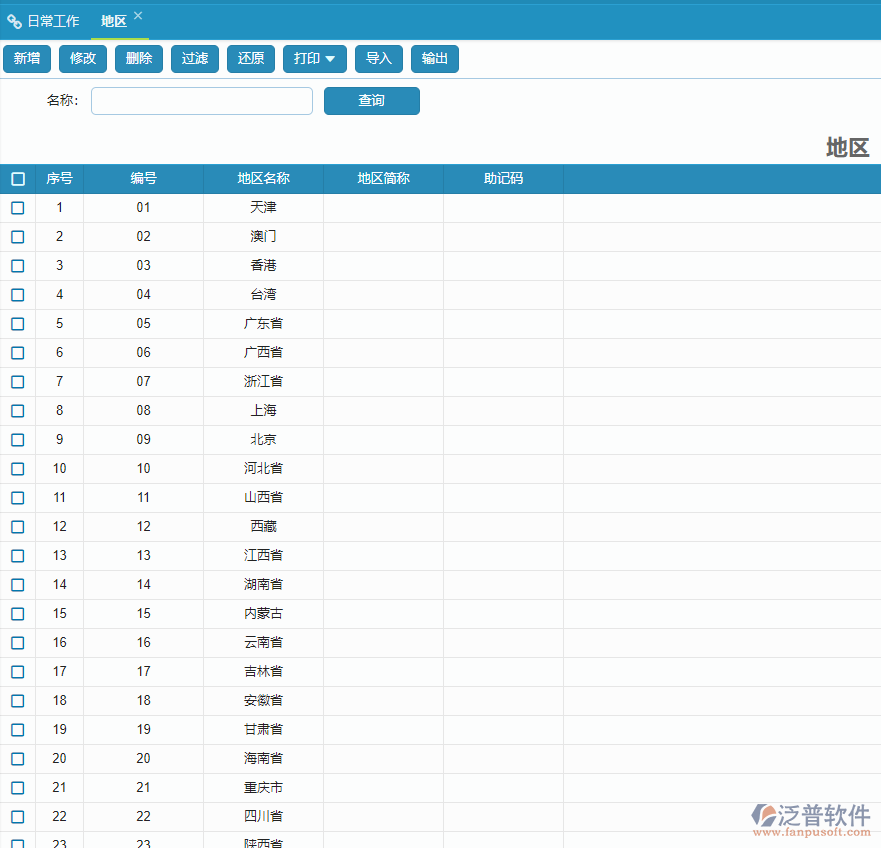The image size is (881, 848).
Task: Tick the checkbox for row 广东省
Action: point(18,324)
